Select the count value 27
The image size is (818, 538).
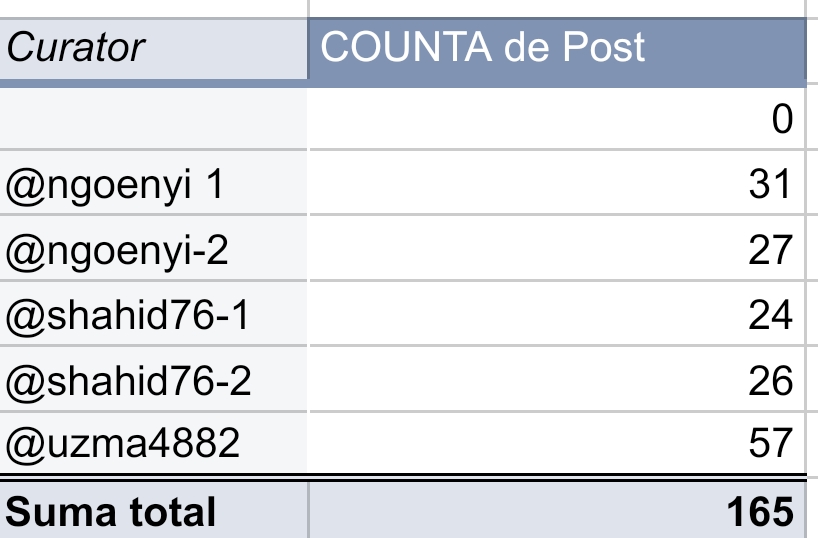[557, 248]
